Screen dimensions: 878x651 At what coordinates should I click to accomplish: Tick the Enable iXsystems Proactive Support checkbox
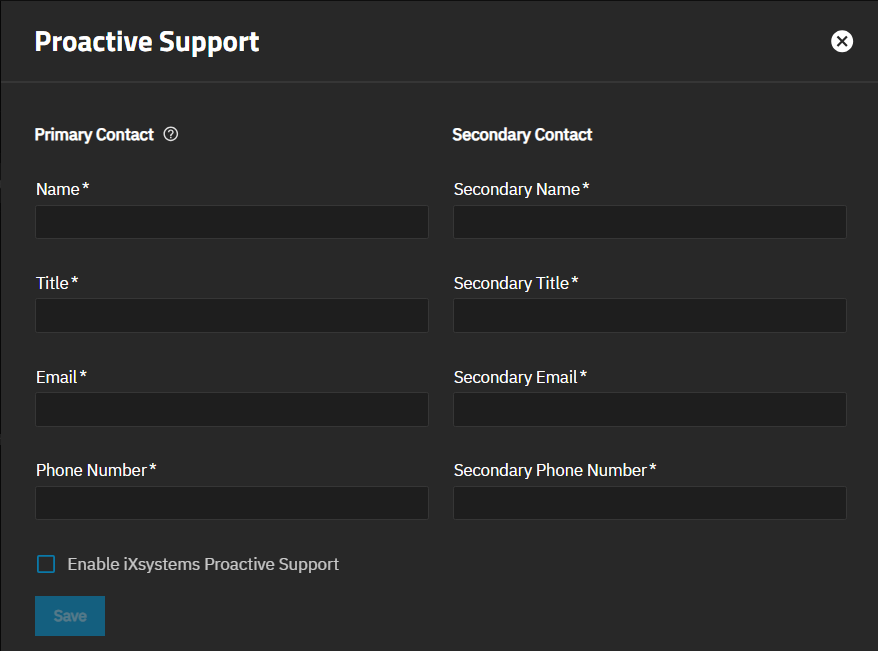tap(46, 564)
